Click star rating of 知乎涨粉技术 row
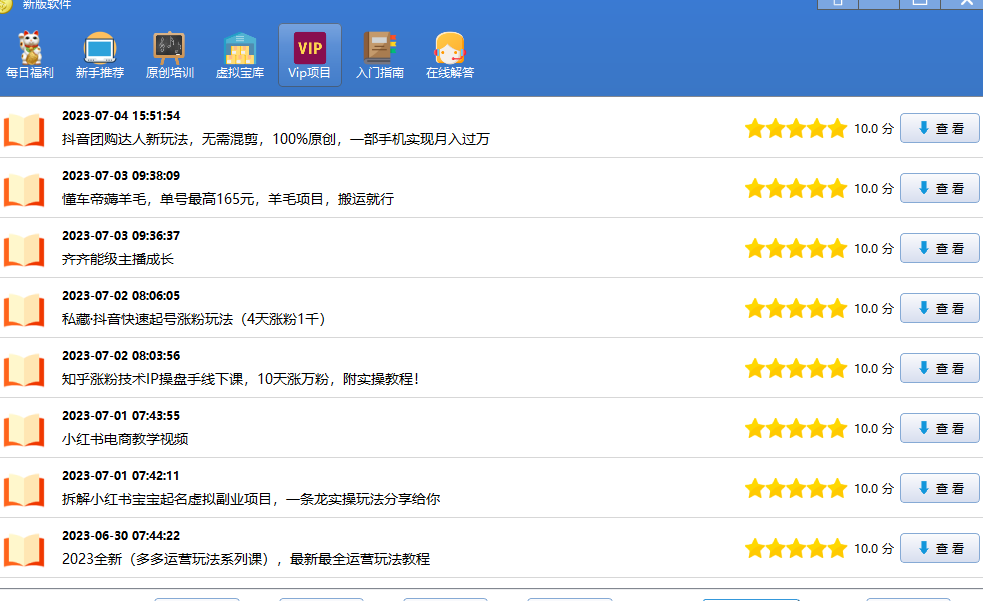983x601 pixels. pyautogui.click(x=796, y=368)
